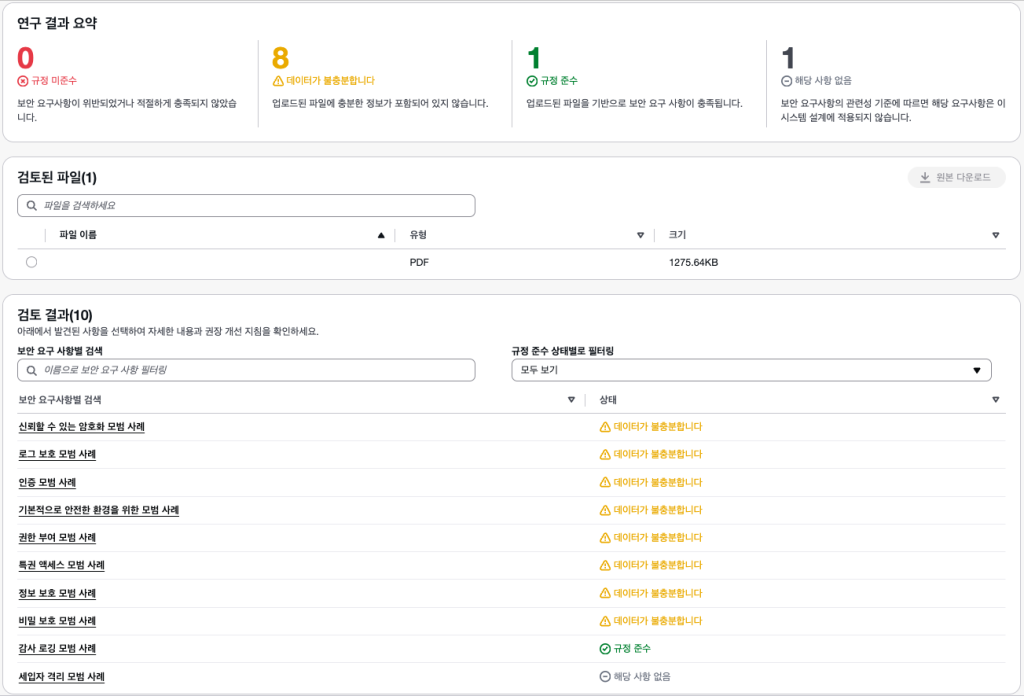Sort files by 크기 column arrow
This screenshot has width=1024, height=696.
[x=995, y=235]
